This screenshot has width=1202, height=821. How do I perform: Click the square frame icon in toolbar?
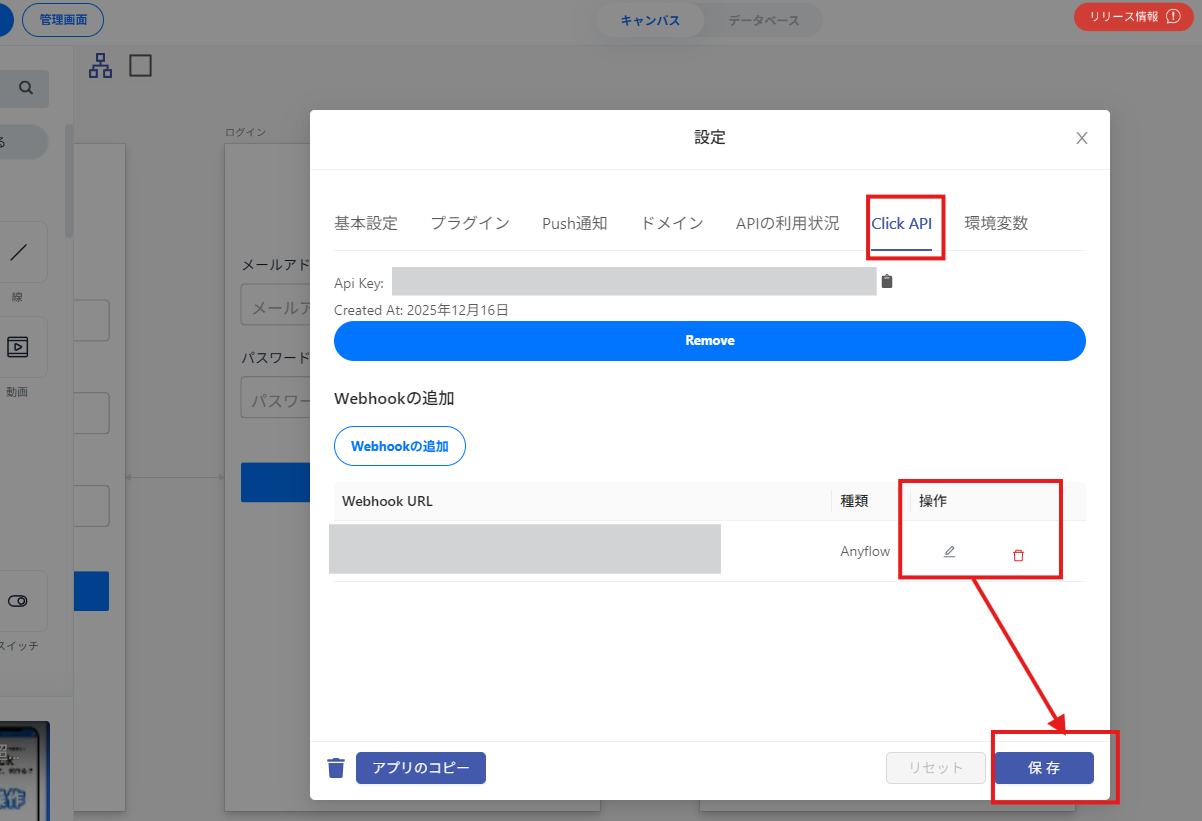[140, 66]
